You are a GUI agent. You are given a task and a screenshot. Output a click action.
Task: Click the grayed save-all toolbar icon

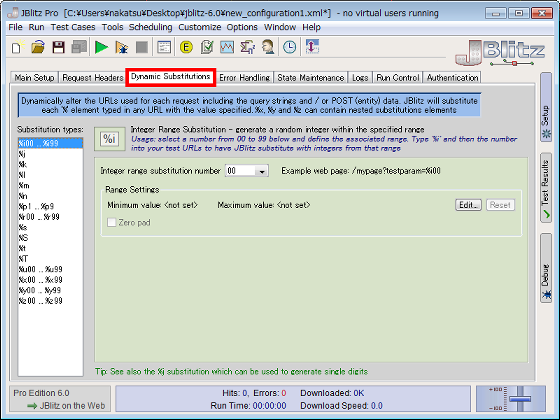79,47
